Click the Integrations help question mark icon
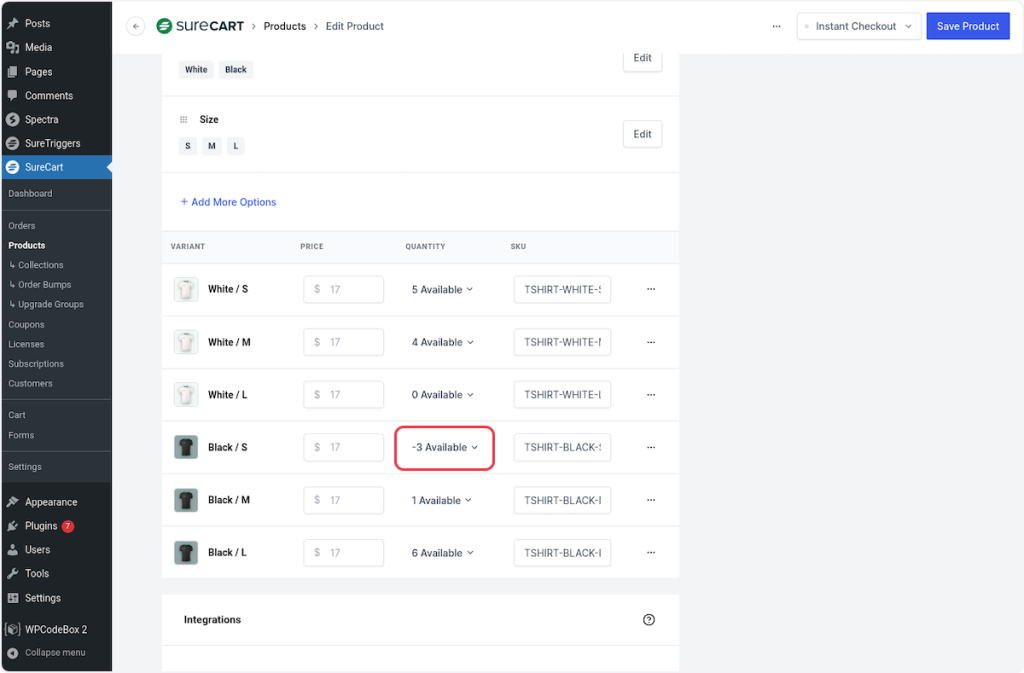Viewport: 1024px width, 673px height. click(649, 620)
